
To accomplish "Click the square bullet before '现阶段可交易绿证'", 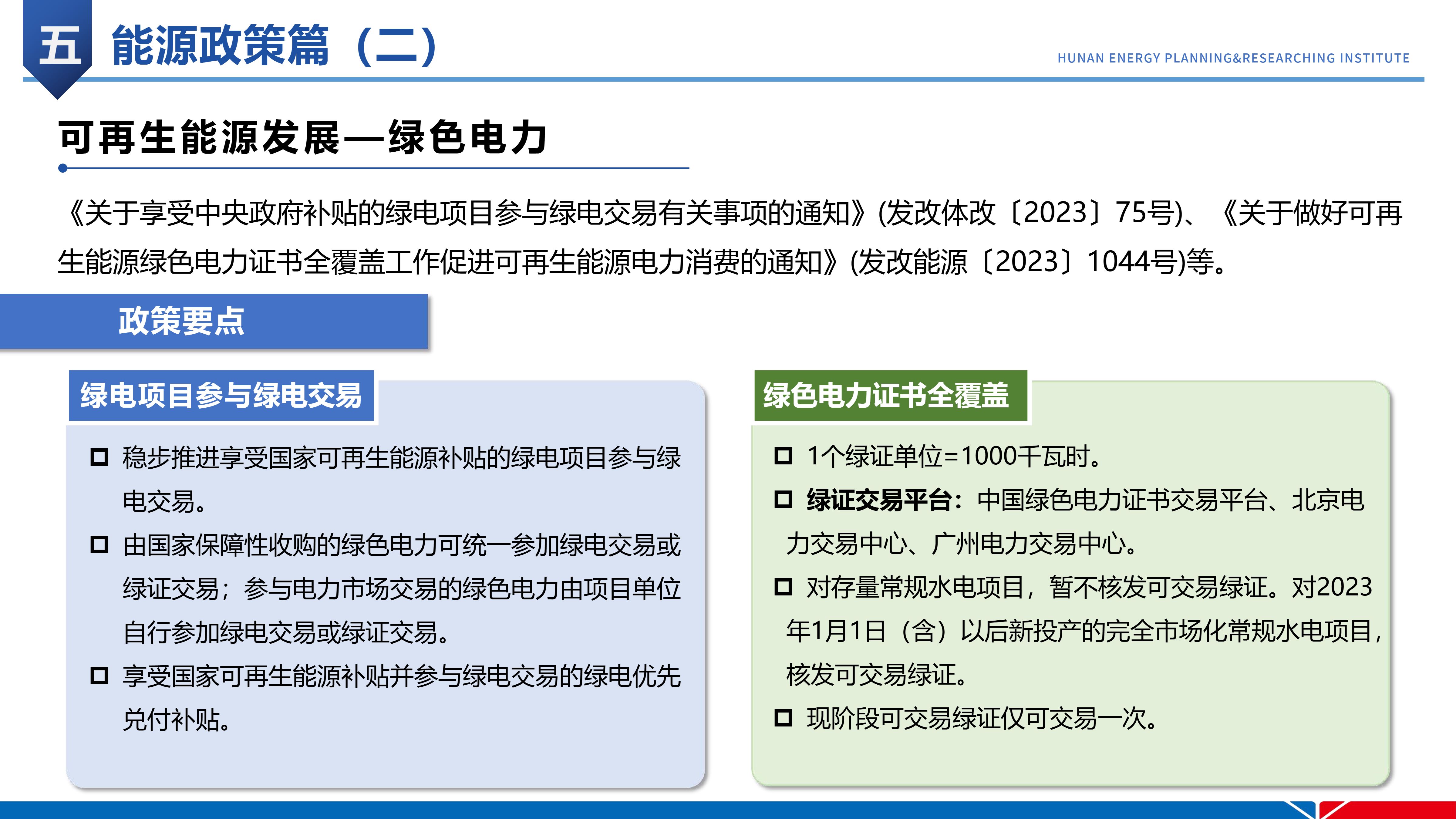I will pos(783,718).
